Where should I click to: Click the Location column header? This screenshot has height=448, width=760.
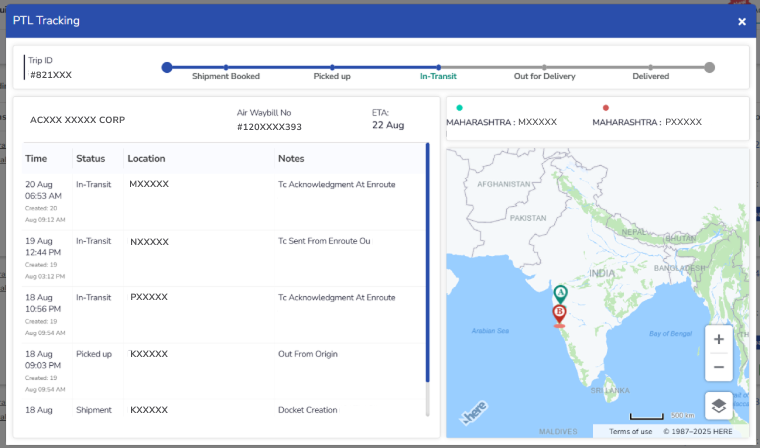(146, 159)
